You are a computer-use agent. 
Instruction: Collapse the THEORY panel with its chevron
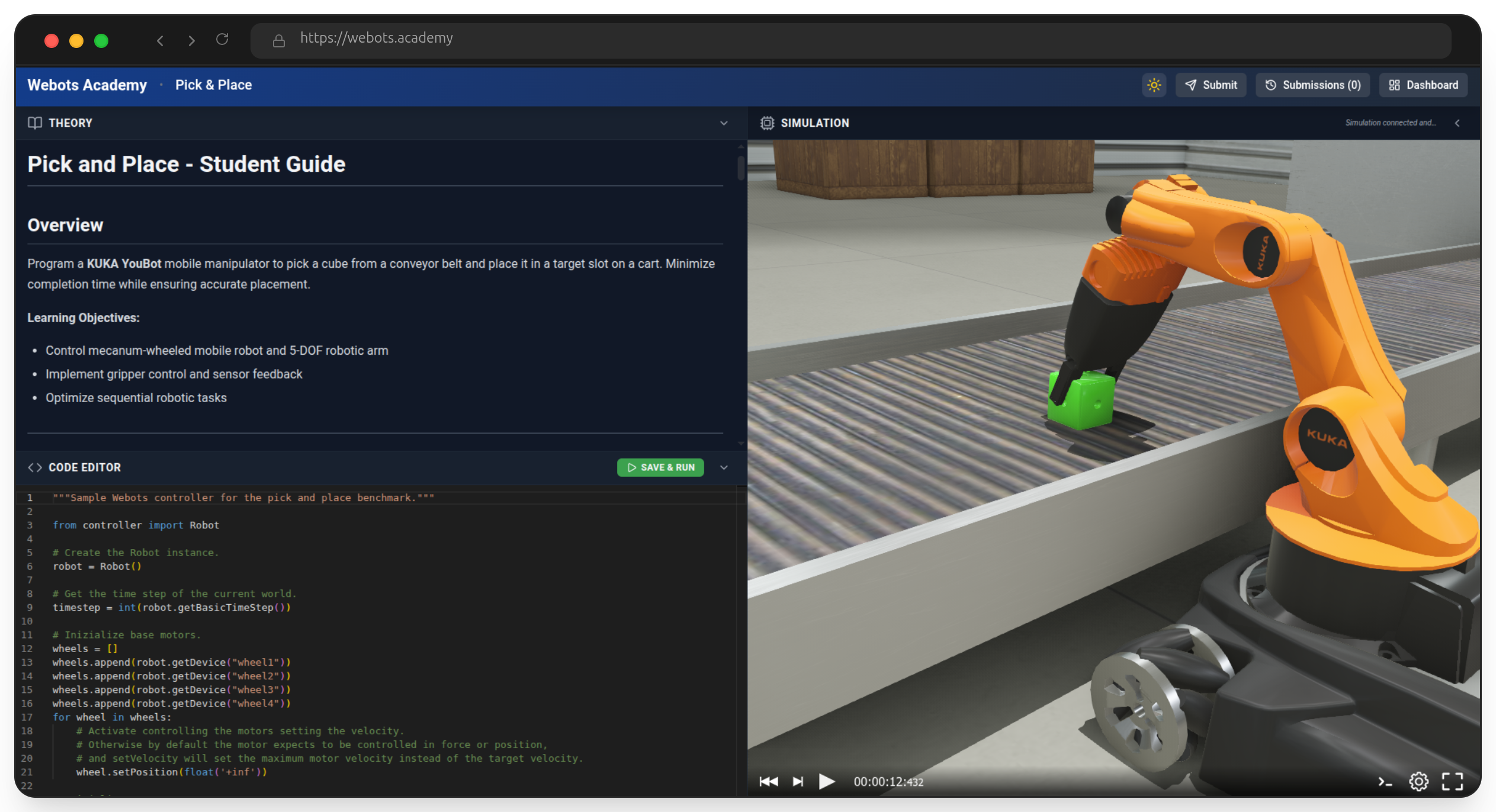point(724,123)
